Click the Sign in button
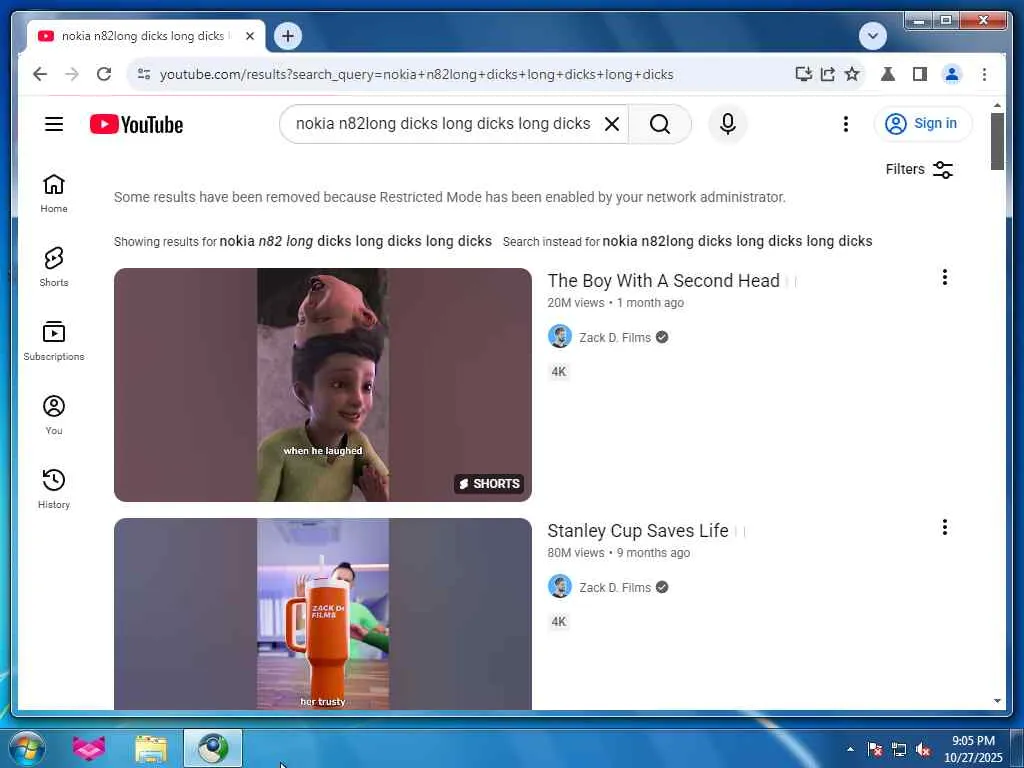This screenshot has height=768, width=1024. [922, 123]
